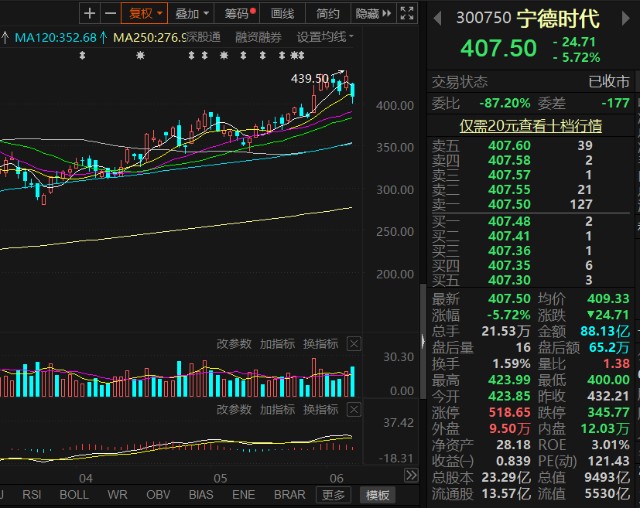Select the ENE indicator tab
The height and width of the screenshot is (508, 640).
pyautogui.click(x=244, y=495)
